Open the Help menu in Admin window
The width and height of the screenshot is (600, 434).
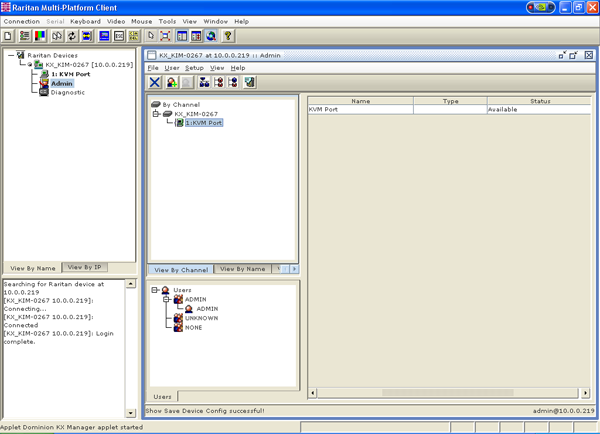point(238,68)
